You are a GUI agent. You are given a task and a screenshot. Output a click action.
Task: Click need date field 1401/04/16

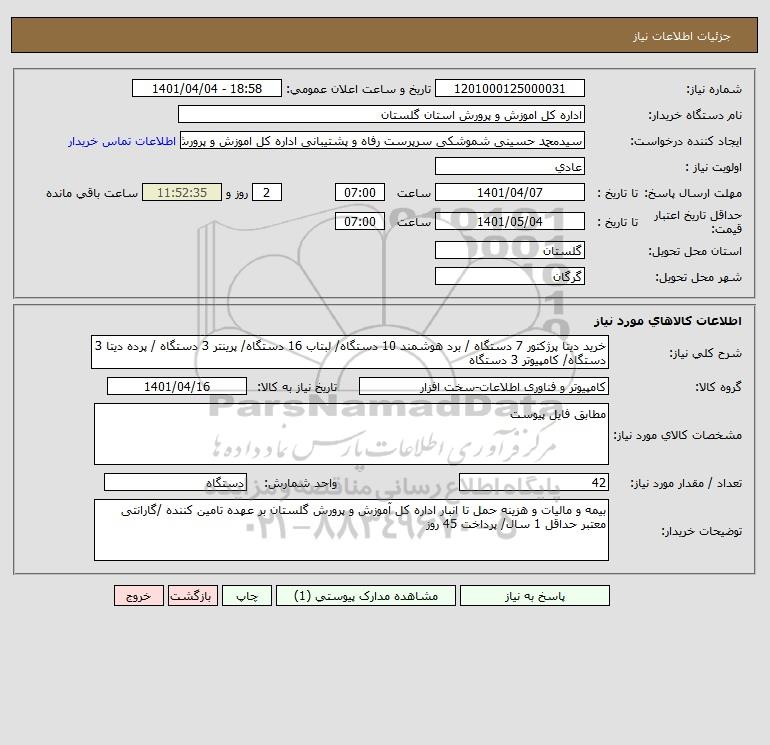pyautogui.click(x=177, y=386)
